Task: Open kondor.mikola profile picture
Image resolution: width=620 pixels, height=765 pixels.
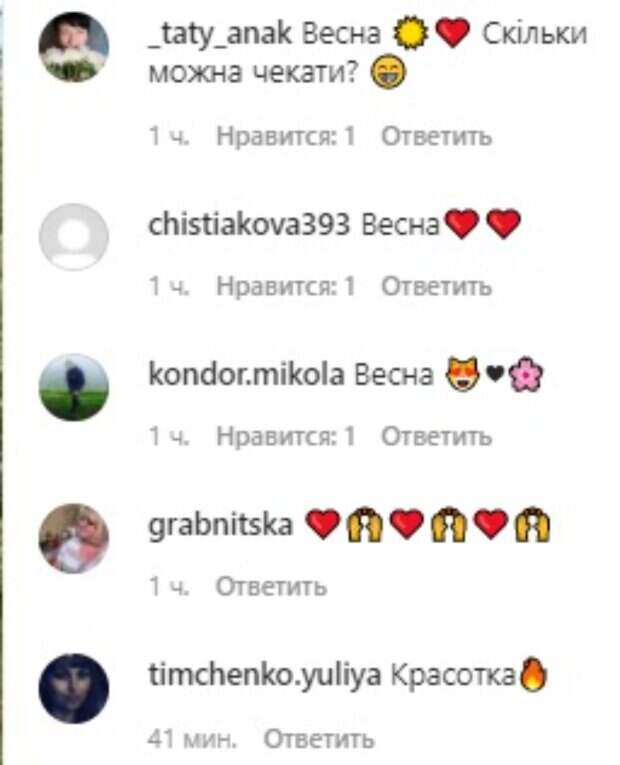Action: tap(74, 387)
